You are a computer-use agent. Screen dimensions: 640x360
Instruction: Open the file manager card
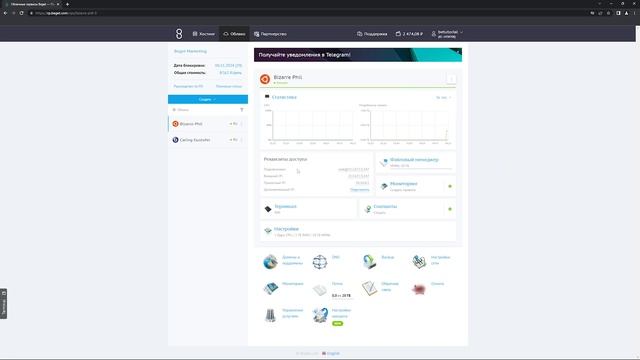point(416,162)
